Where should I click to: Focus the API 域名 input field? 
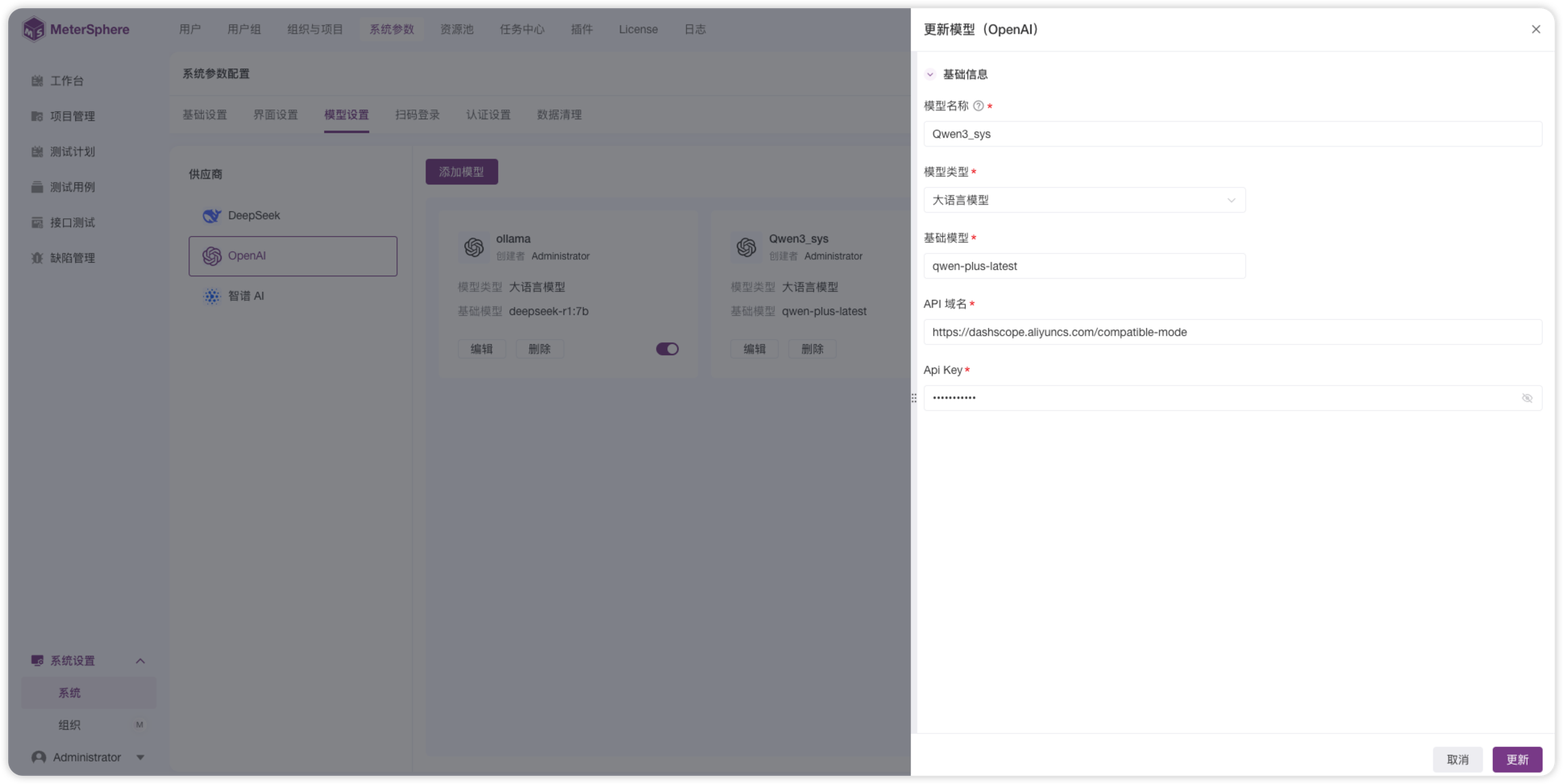coord(1233,332)
